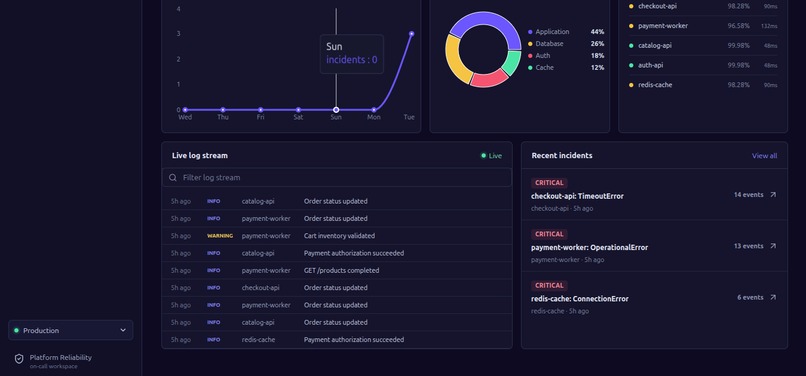Click the 6 events count
Image resolution: width=806 pixels, height=376 pixels.
point(750,297)
